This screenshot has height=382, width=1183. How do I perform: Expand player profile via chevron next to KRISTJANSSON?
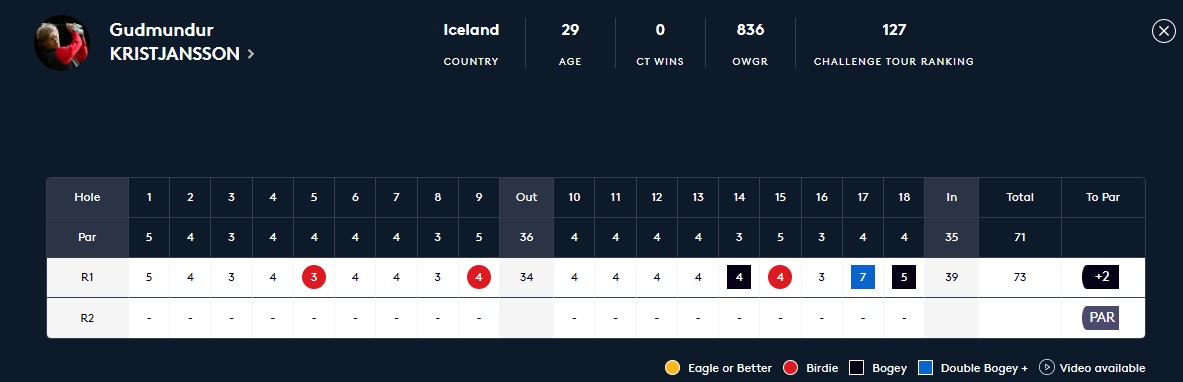click(250, 54)
